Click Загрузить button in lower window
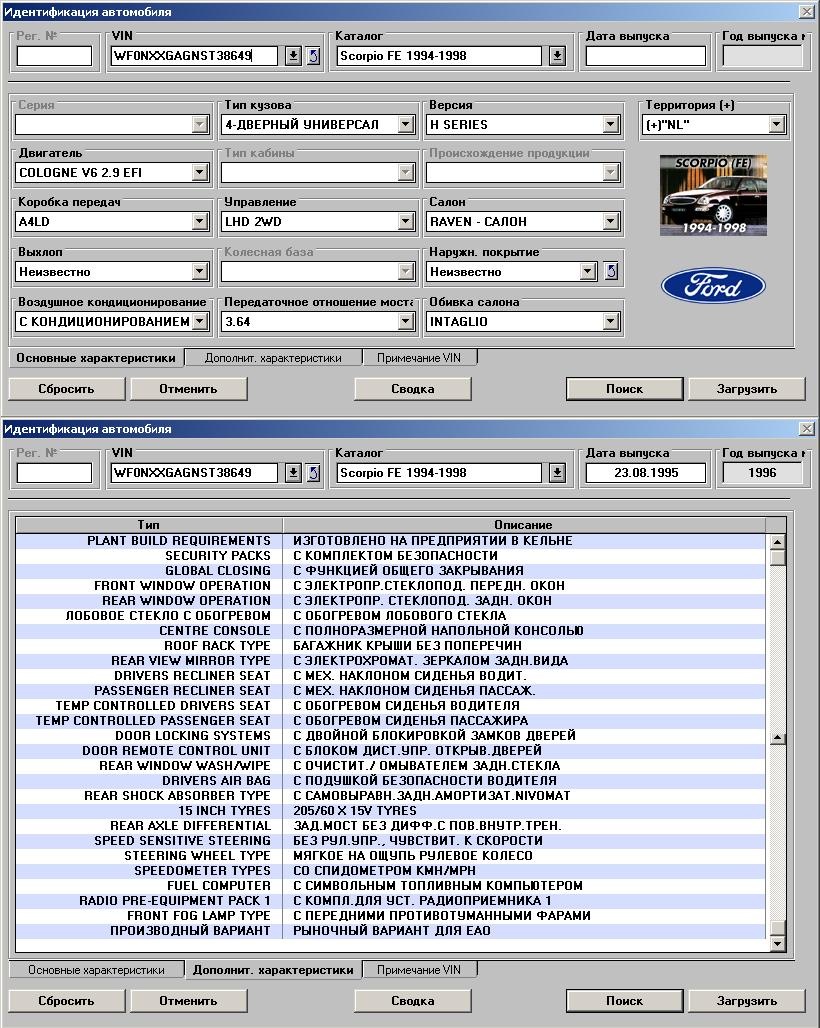 [x=747, y=1001]
